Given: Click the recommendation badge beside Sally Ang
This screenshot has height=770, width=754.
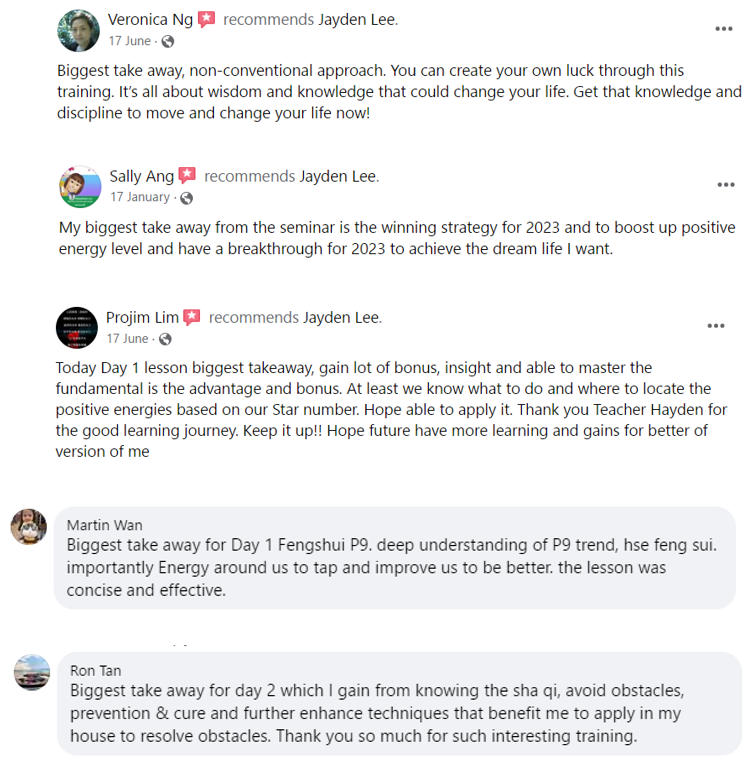Looking at the screenshot, I should click(x=187, y=177).
